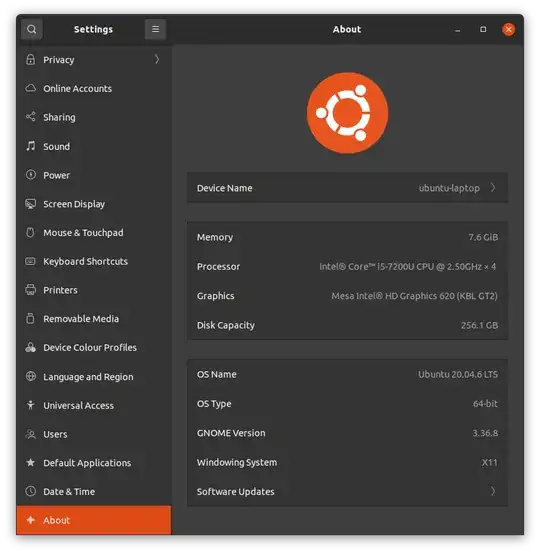Click the OS Type 64-bit value
The image size is (540, 553).
click(485, 403)
